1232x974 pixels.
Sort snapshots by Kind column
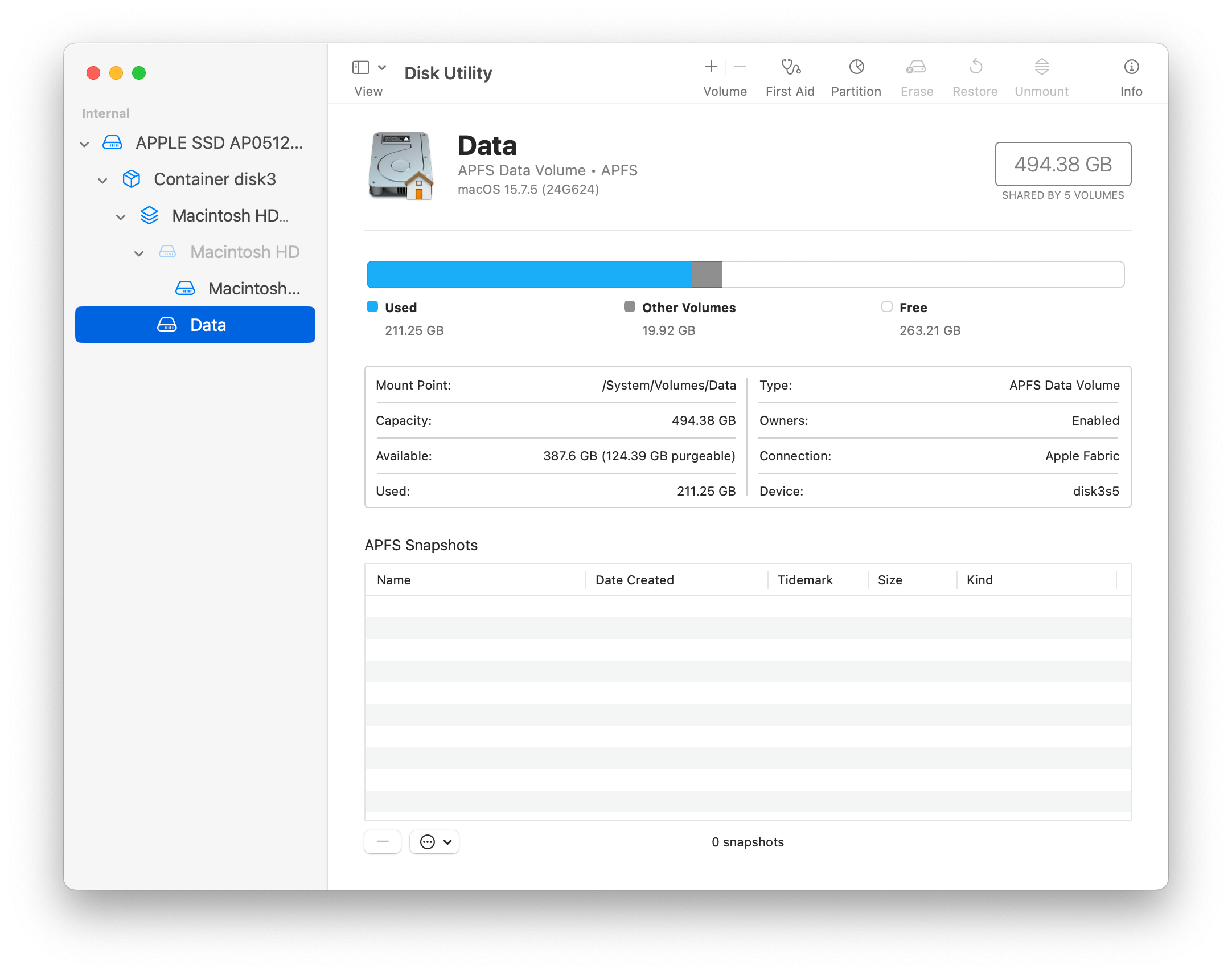click(1037, 580)
